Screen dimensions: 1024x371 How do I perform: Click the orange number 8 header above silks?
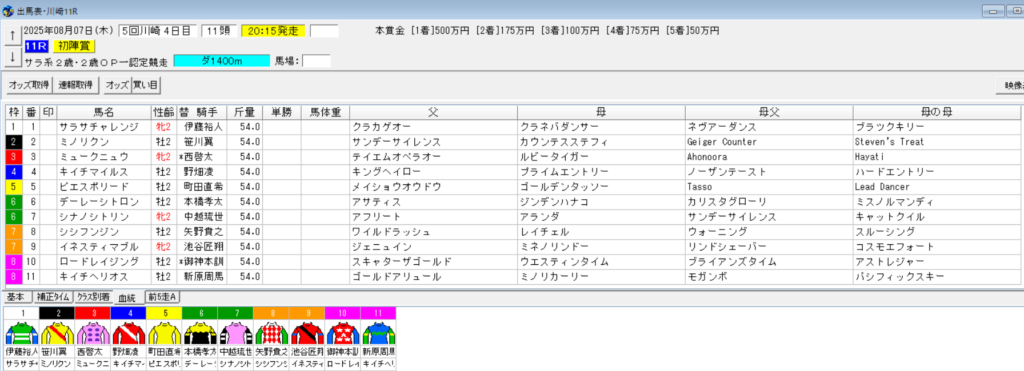(x=270, y=313)
